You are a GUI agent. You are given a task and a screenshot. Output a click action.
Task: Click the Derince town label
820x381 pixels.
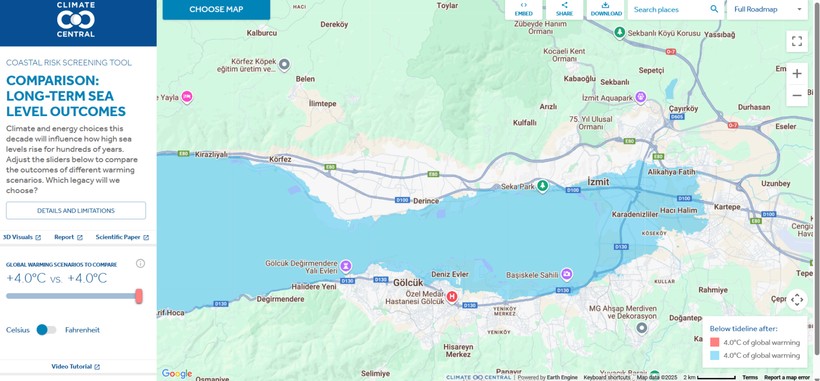[426, 201]
